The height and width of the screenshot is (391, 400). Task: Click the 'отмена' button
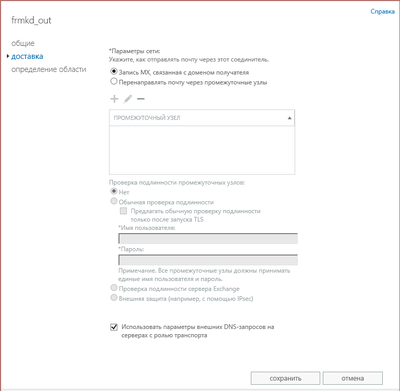click(x=353, y=378)
